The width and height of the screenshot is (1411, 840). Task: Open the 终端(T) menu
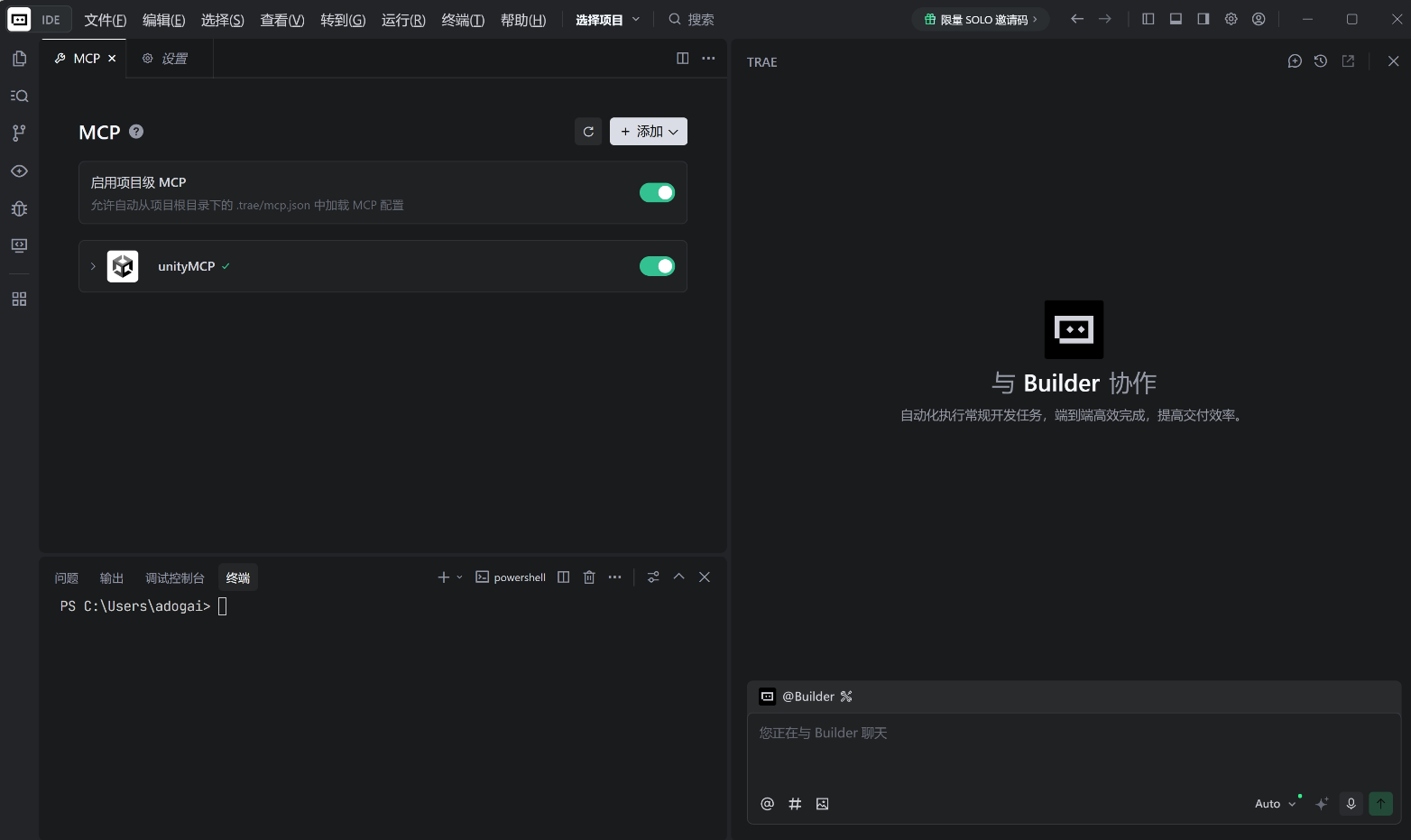coord(463,20)
